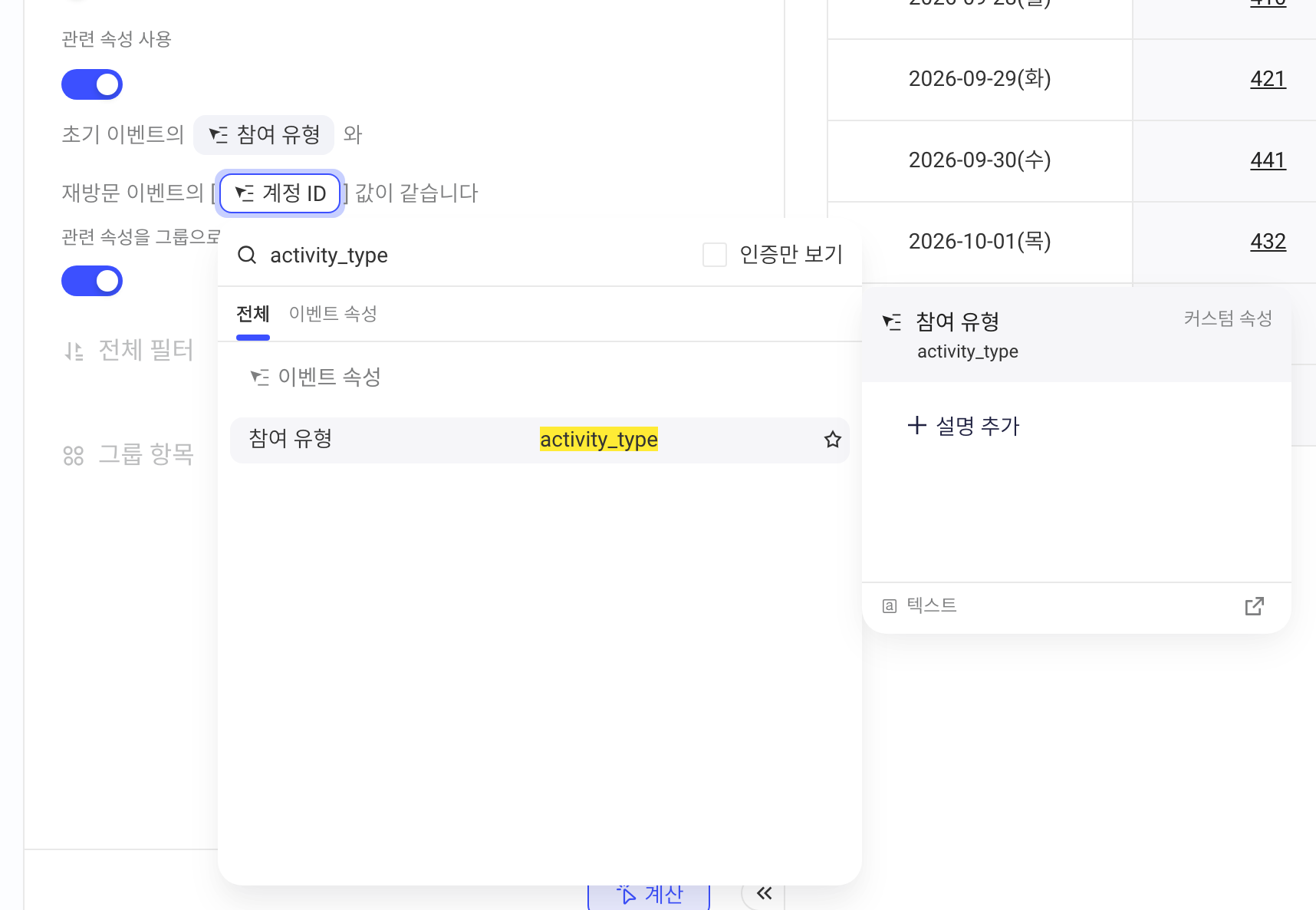Image resolution: width=1316 pixels, height=910 pixels.
Task: Select the 2026-09-29(화) date cell
Action: click(x=980, y=80)
